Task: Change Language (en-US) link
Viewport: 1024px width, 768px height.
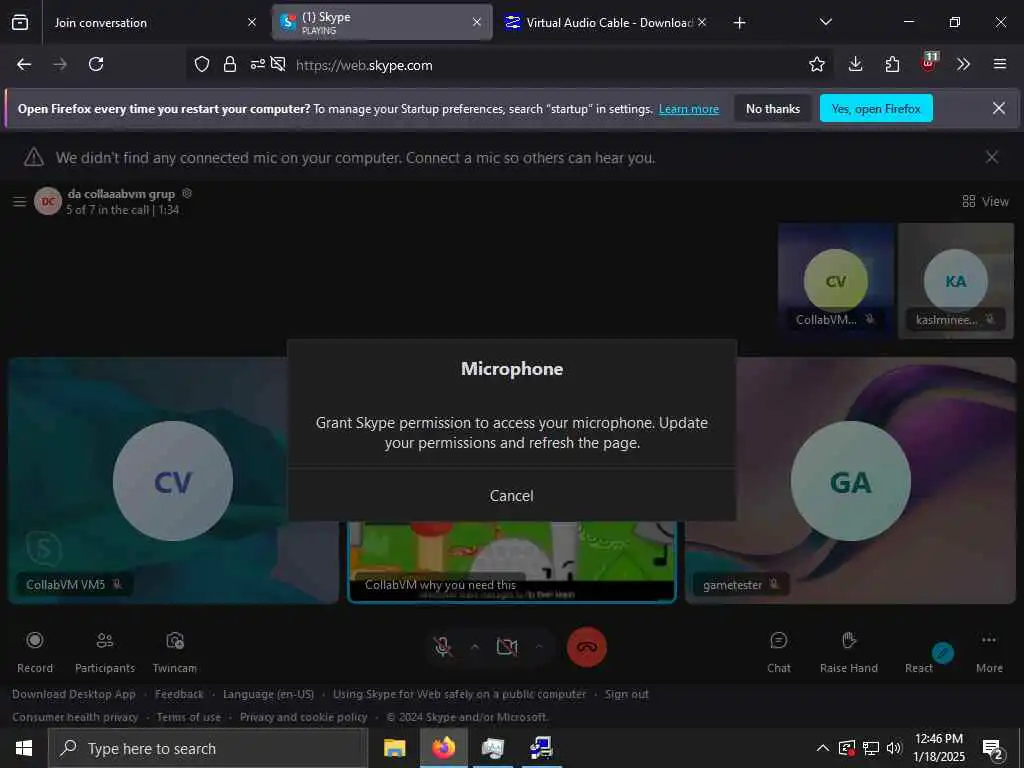Action: tap(268, 694)
